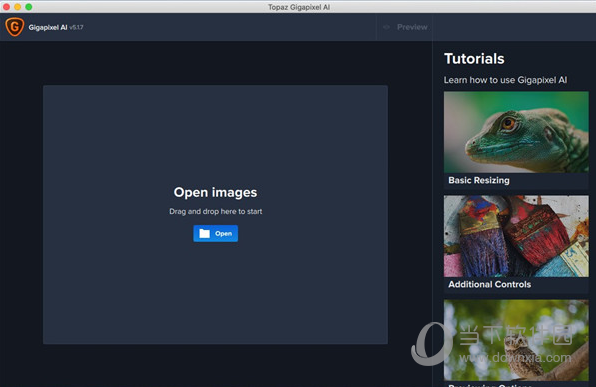Open the Basic Resizing lizard tutorial thumbnail
The height and width of the screenshot is (387, 596).
coord(516,132)
